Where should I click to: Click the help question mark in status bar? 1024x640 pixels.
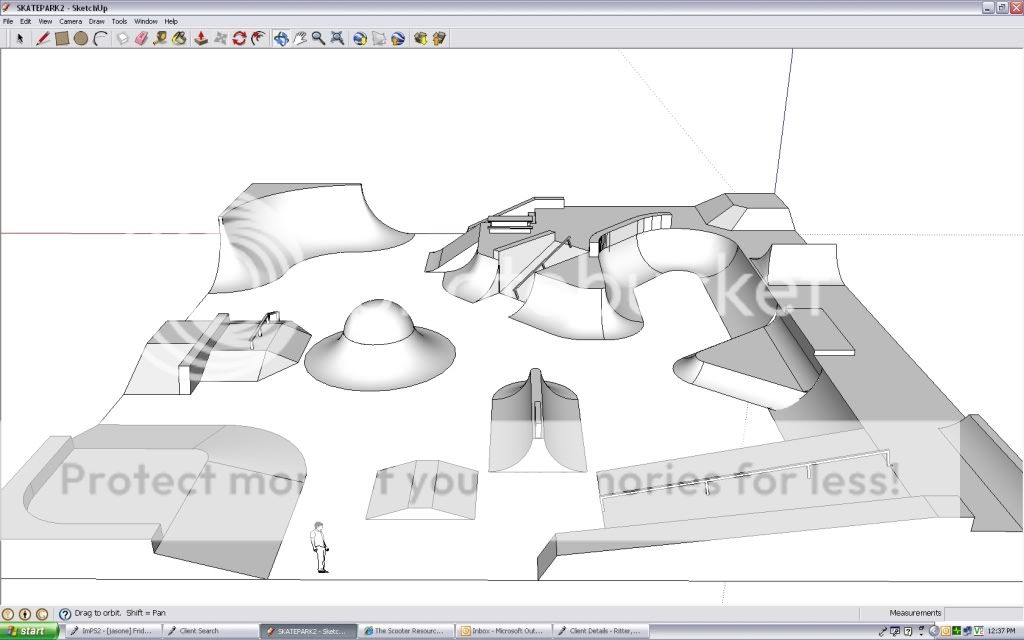[65, 614]
